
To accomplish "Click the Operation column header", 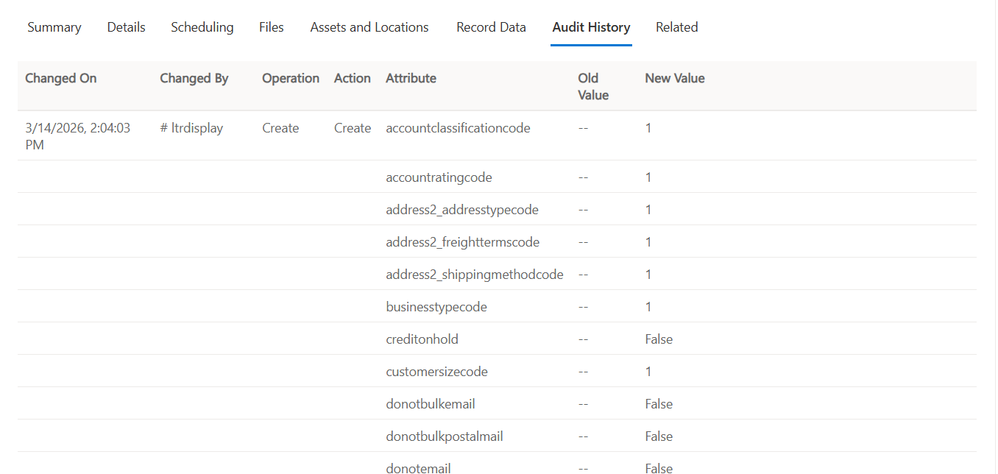I will pos(291,78).
